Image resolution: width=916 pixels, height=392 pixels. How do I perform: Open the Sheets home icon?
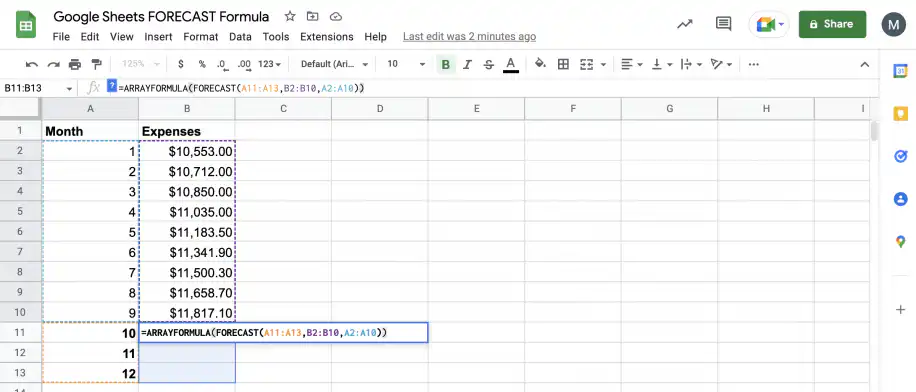pos(26,25)
